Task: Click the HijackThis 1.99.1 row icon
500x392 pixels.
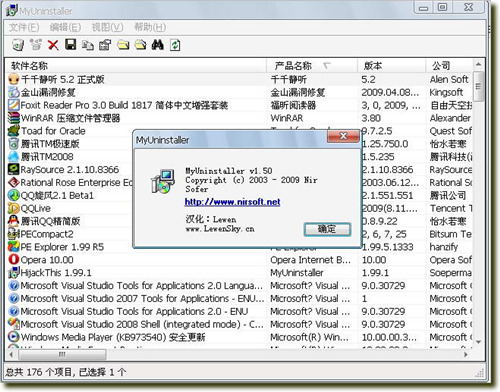Action: [14, 273]
